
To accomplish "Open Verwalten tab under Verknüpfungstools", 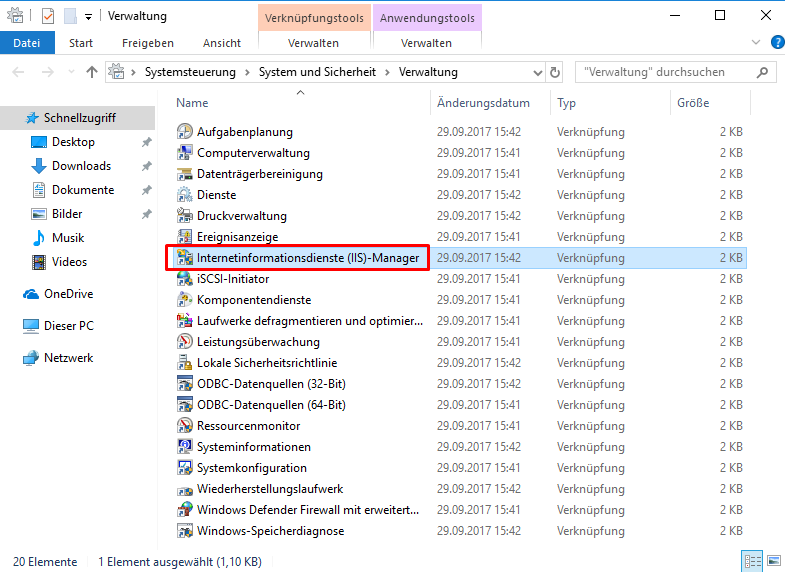I will (x=313, y=43).
